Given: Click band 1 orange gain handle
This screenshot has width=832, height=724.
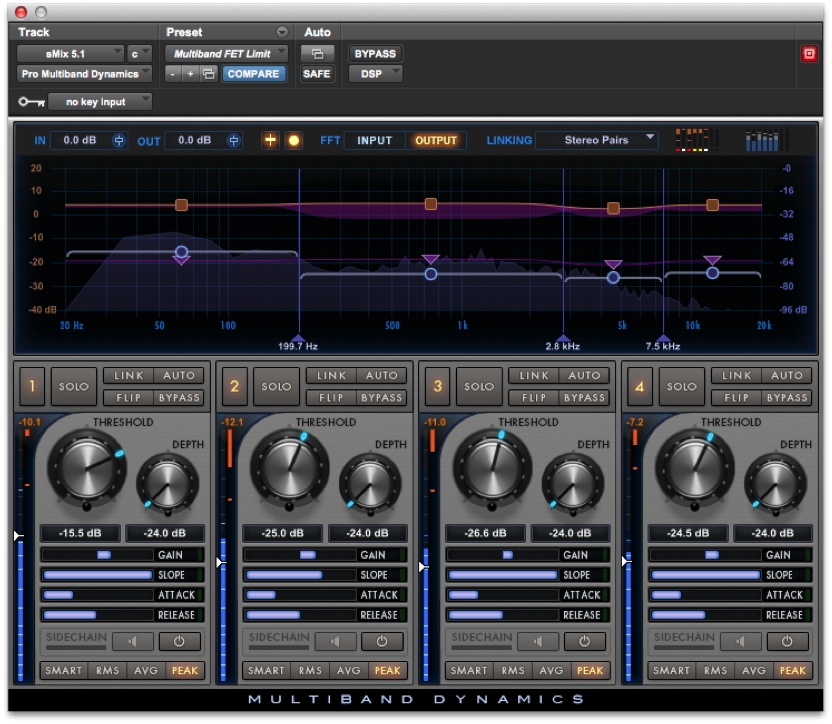Looking at the screenshot, I should point(181,205).
